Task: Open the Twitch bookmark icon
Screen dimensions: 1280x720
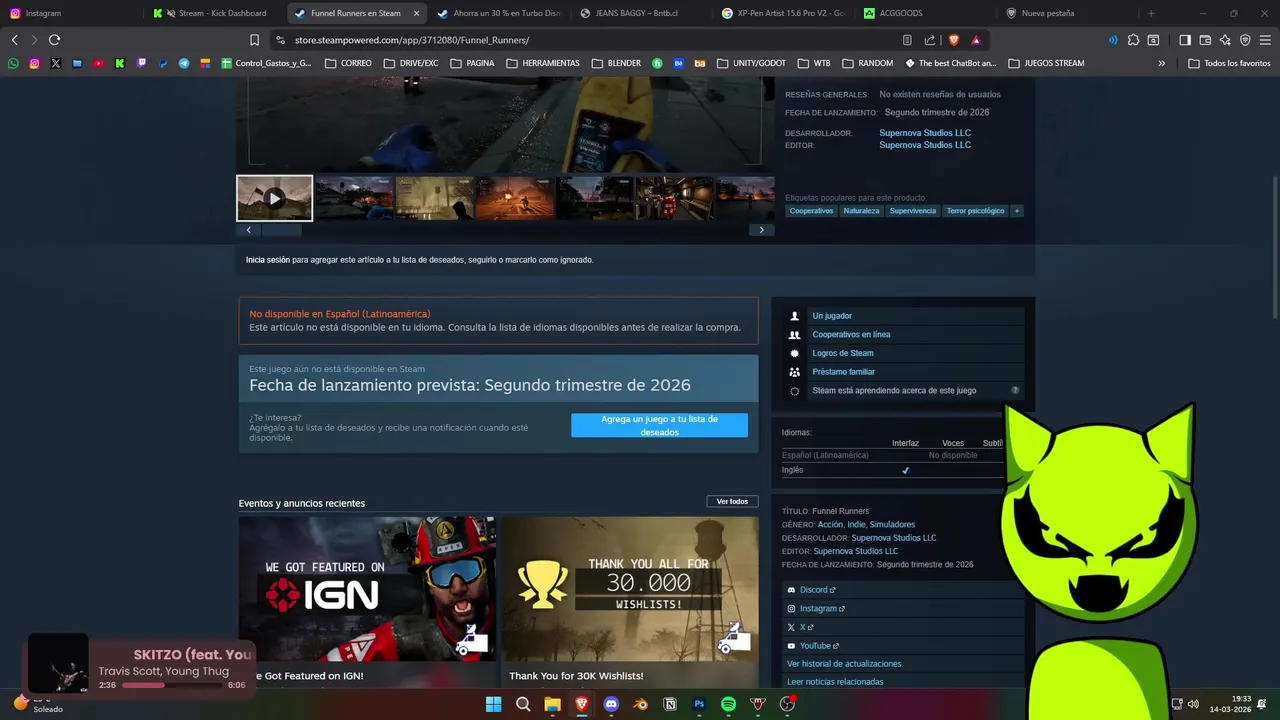Action: 141,63
